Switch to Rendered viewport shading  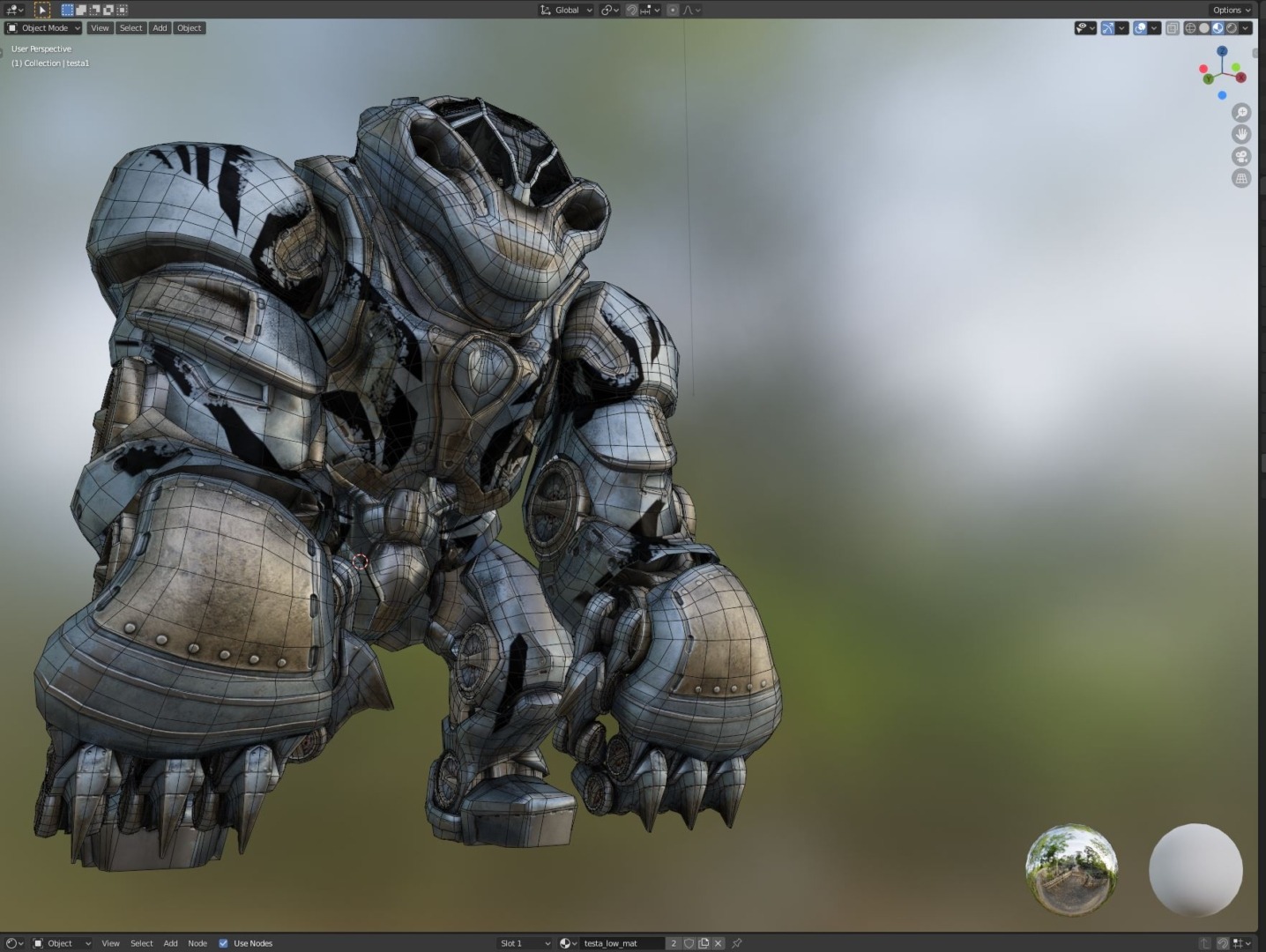coord(1232,28)
